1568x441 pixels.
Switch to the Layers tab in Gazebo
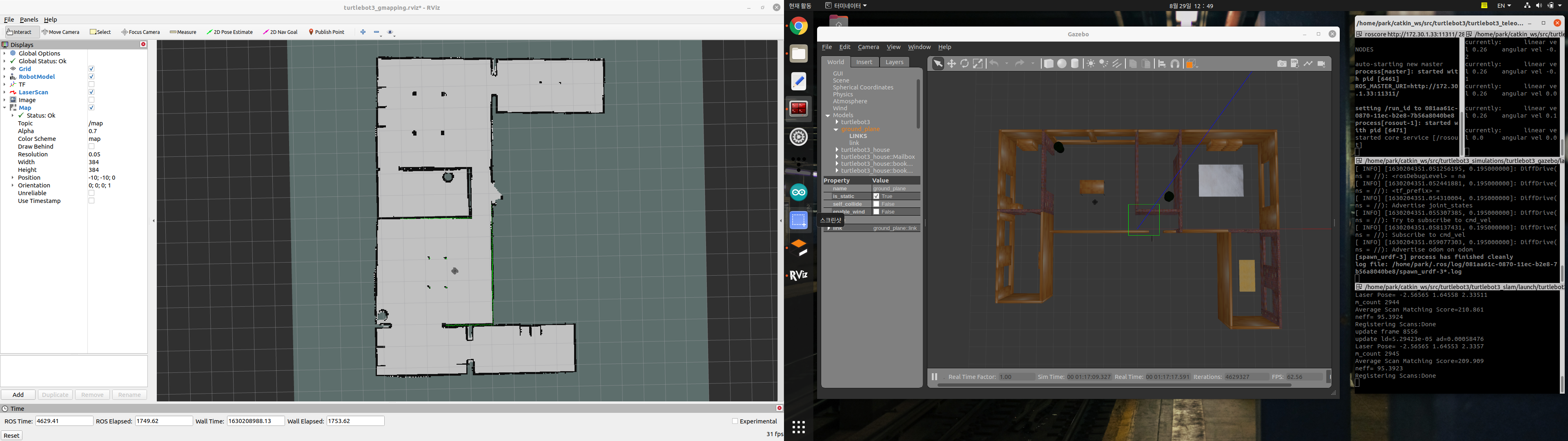pyautogui.click(x=894, y=62)
